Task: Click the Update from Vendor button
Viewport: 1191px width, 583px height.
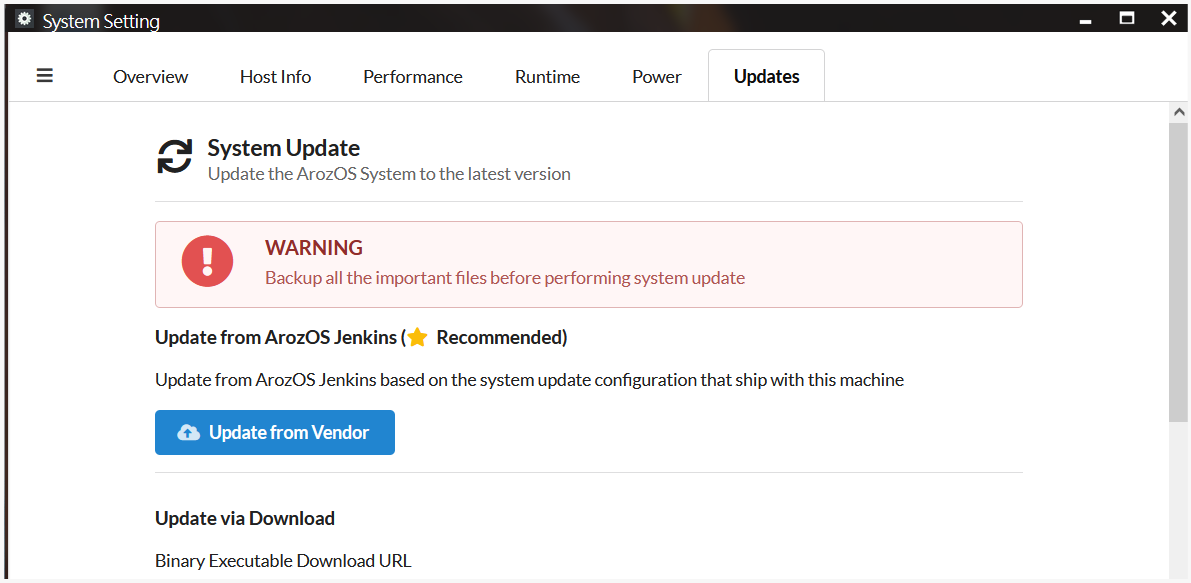Action: [275, 433]
